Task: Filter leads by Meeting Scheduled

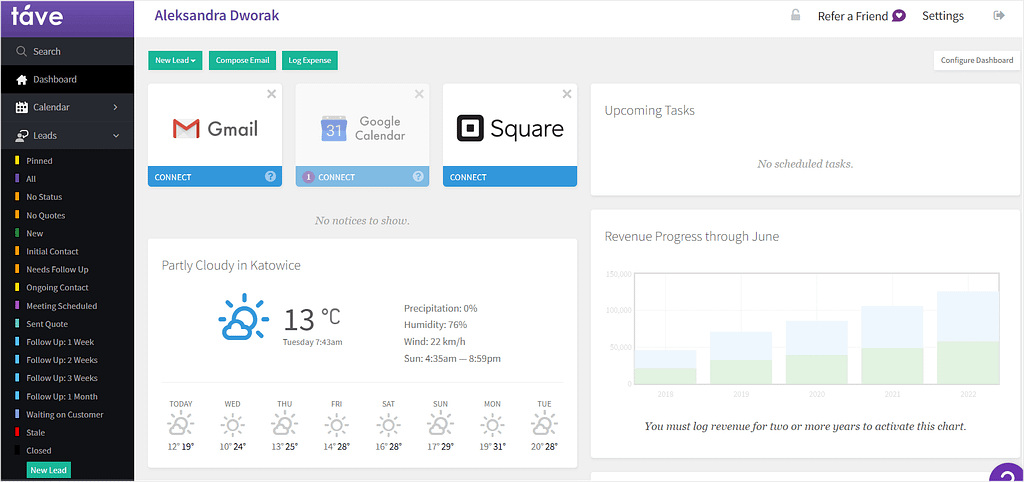Action: pos(61,306)
